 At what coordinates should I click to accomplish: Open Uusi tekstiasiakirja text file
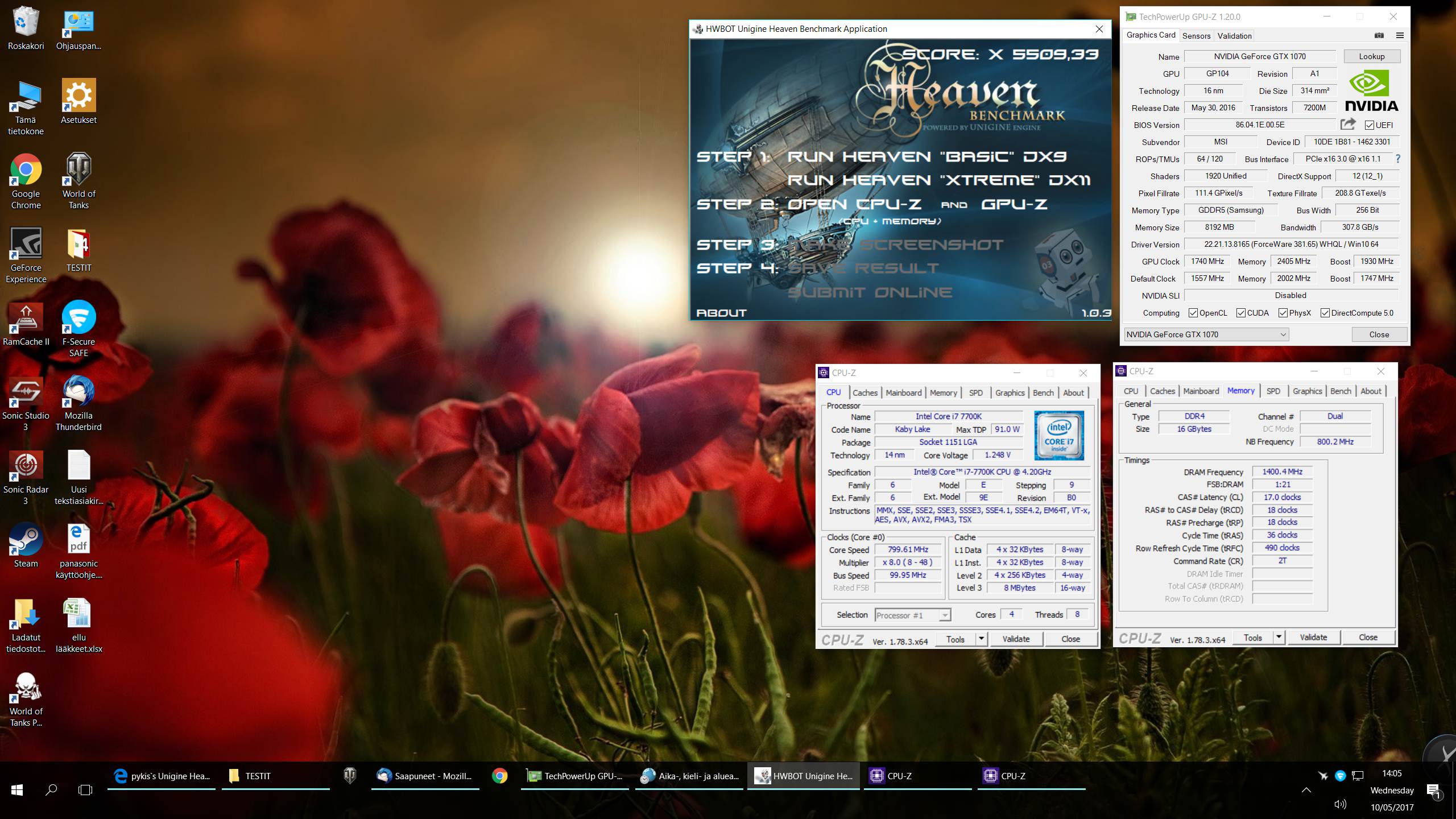tap(78, 478)
